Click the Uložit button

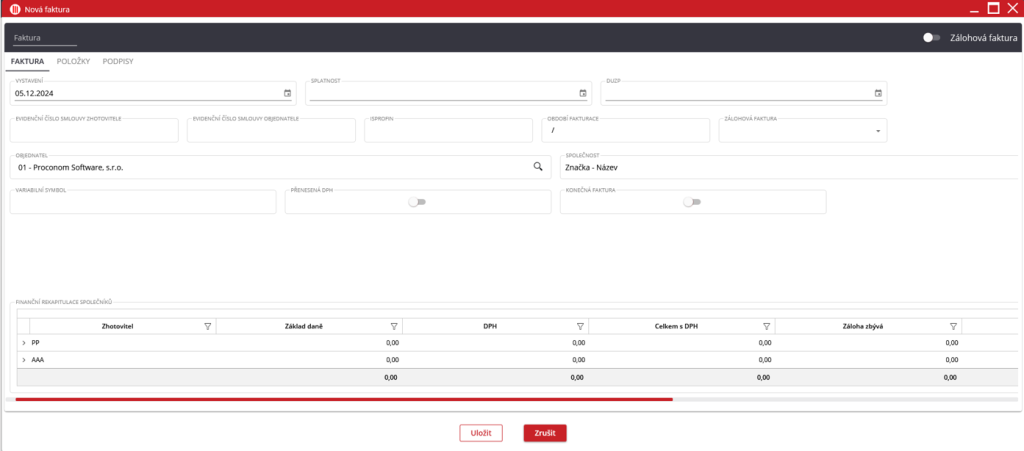pos(481,433)
